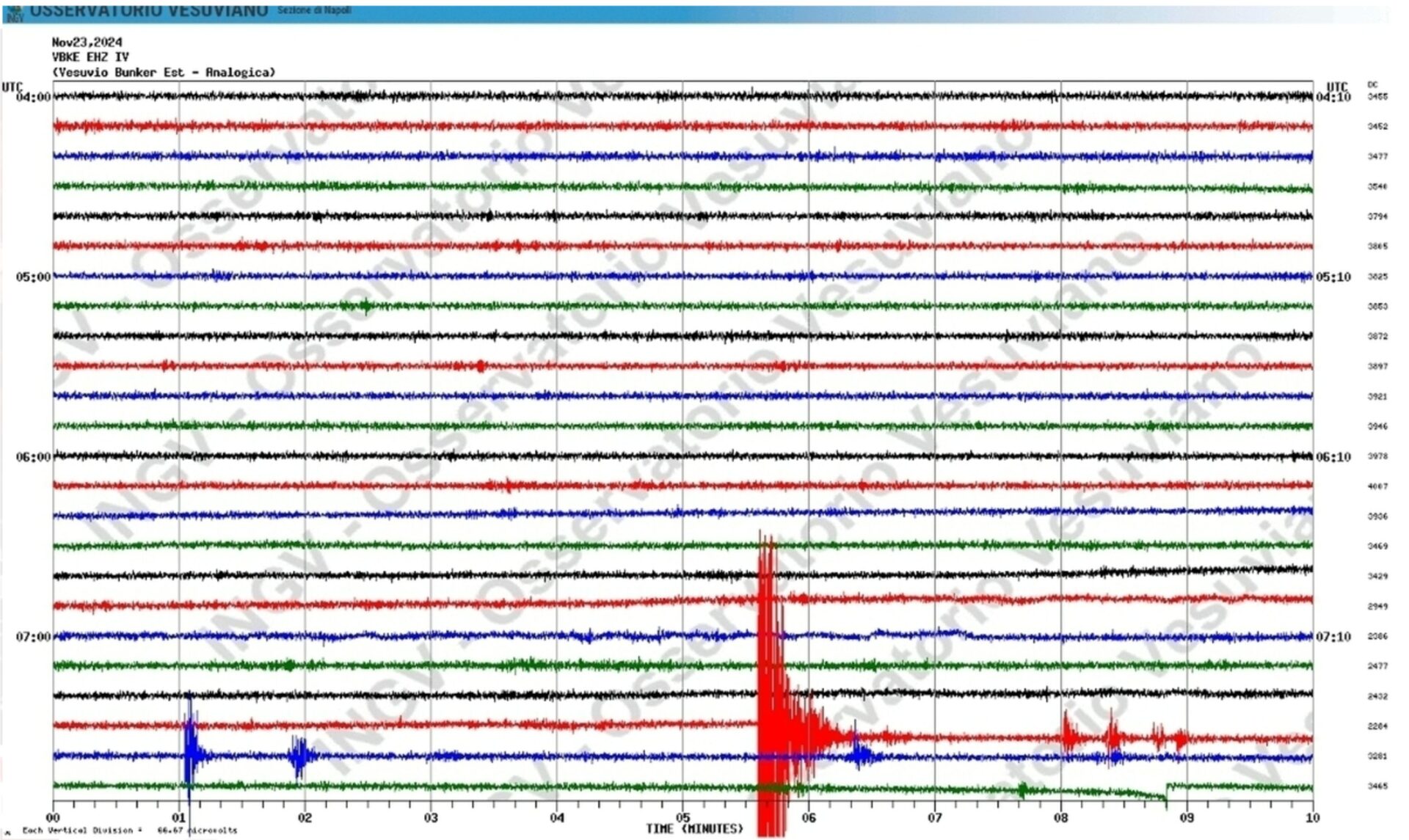Click the 03 minute tick label
This screenshot has width=1409, height=840.
pyautogui.click(x=431, y=817)
